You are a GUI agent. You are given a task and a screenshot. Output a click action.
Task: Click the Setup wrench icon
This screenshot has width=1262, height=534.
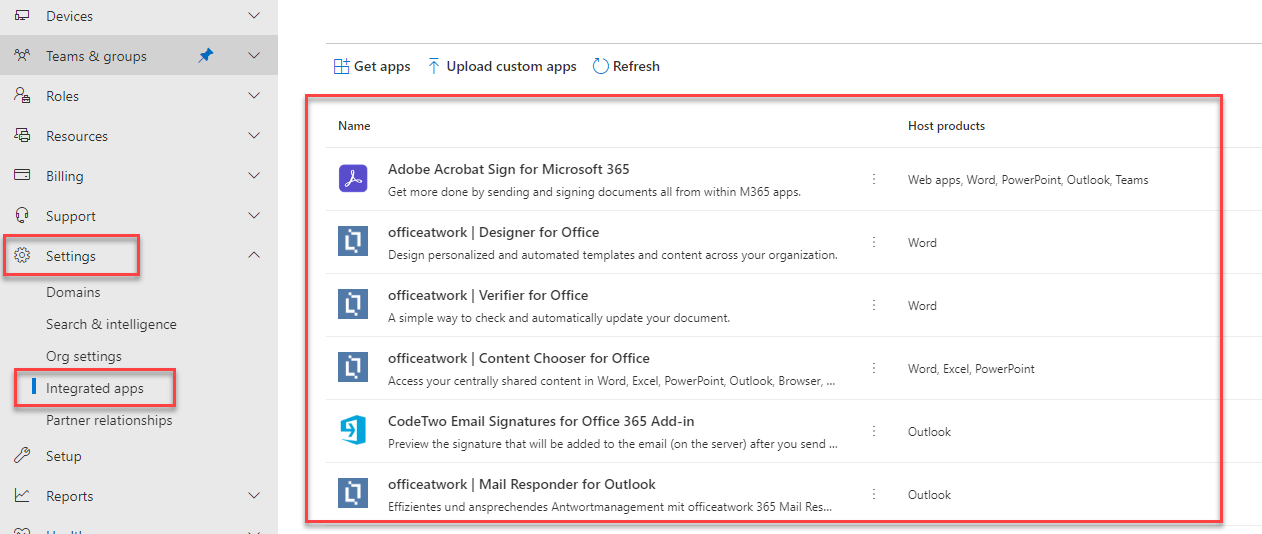pyautogui.click(x=22, y=456)
